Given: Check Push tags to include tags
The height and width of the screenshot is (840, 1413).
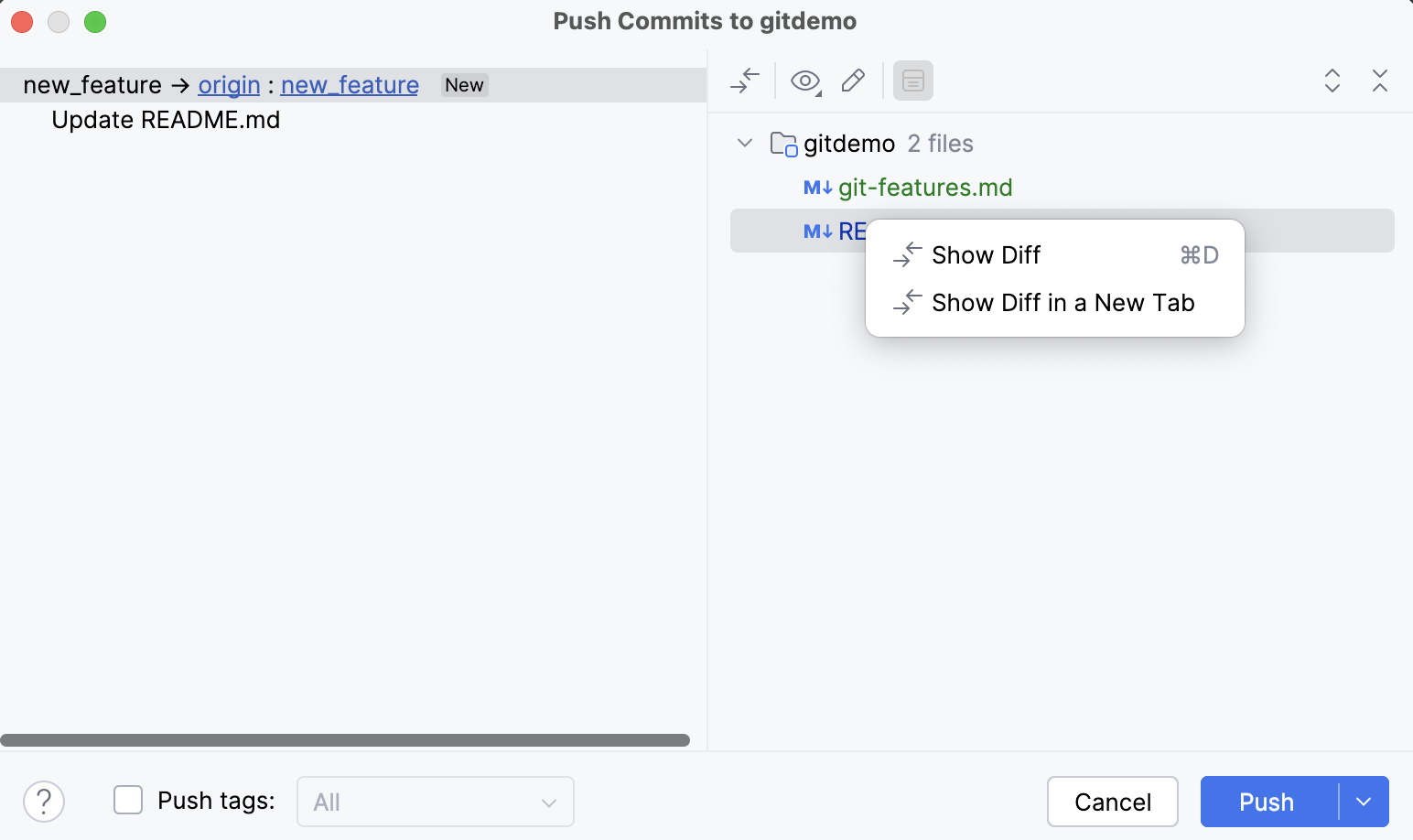Looking at the screenshot, I should [127, 800].
